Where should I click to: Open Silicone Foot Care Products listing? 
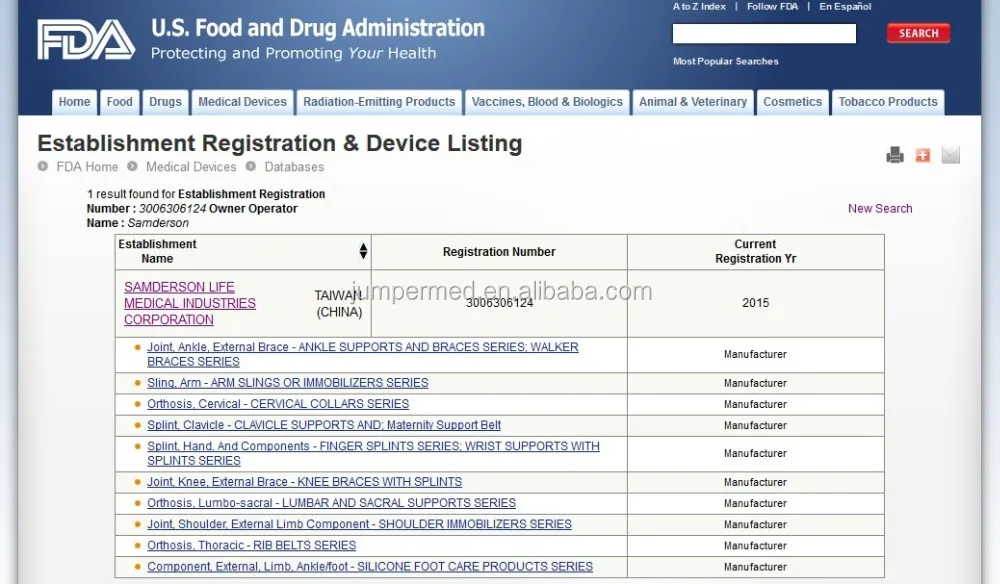[x=370, y=567]
